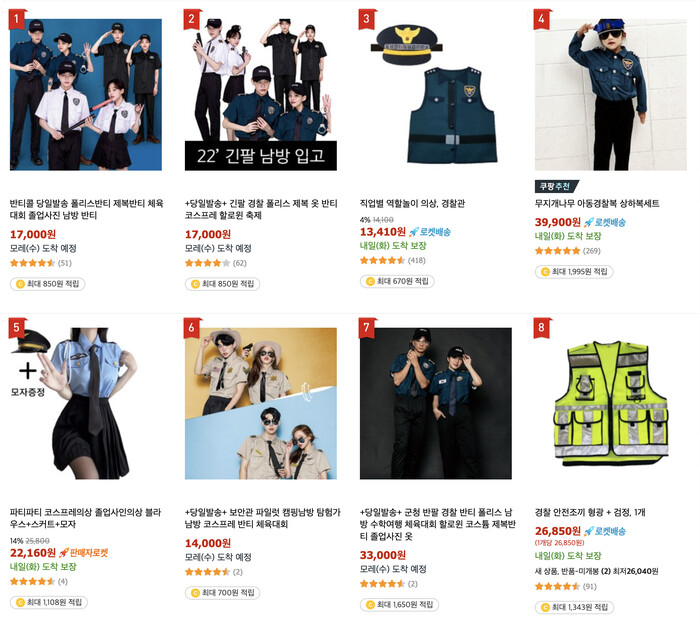Open title 직업별 역할놀이 의상, 경찰관

coord(412,204)
